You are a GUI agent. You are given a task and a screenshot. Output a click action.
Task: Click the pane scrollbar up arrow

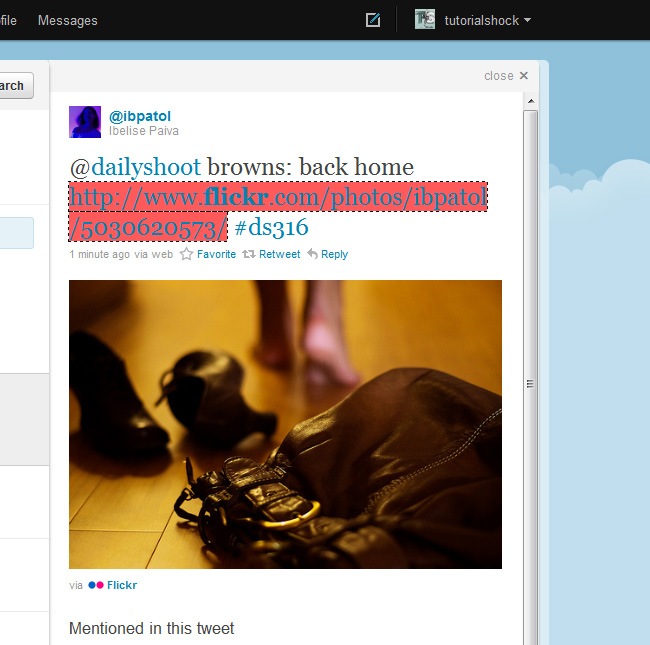pos(530,101)
